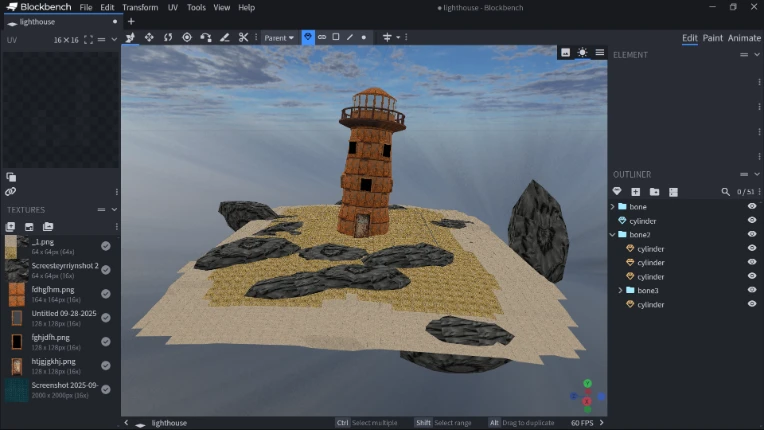Switch to face selection mode
This screenshot has height=430, width=764.
tap(336, 37)
